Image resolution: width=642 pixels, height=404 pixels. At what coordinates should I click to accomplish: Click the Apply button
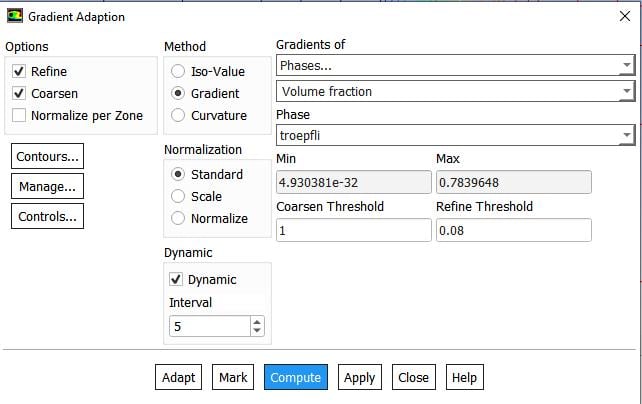point(359,377)
